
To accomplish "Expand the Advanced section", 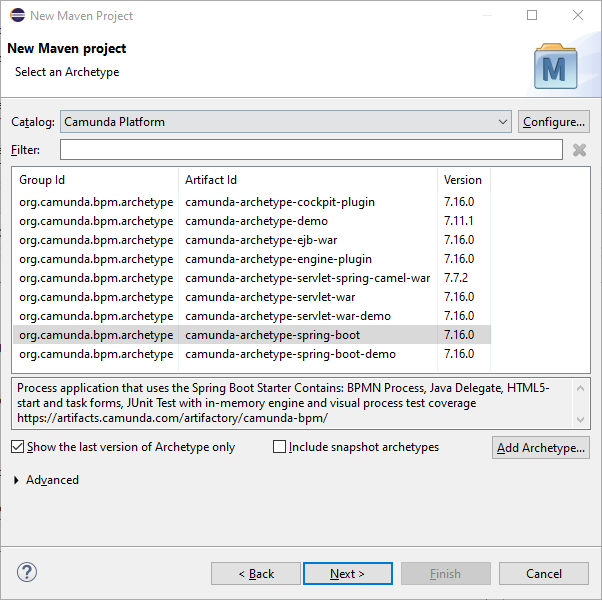I will (17, 480).
